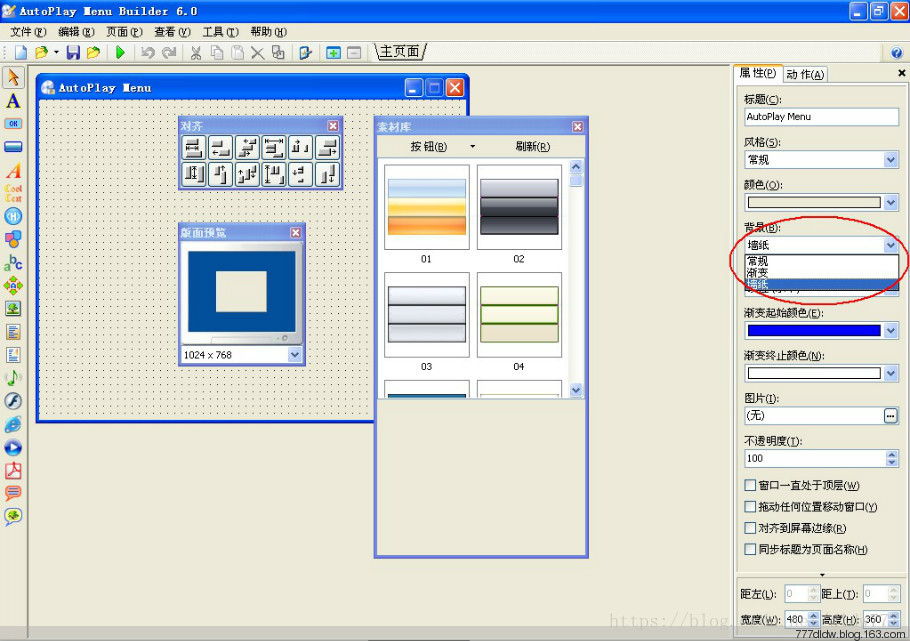Select the media player tool
The width and height of the screenshot is (910, 641).
coord(13,448)
